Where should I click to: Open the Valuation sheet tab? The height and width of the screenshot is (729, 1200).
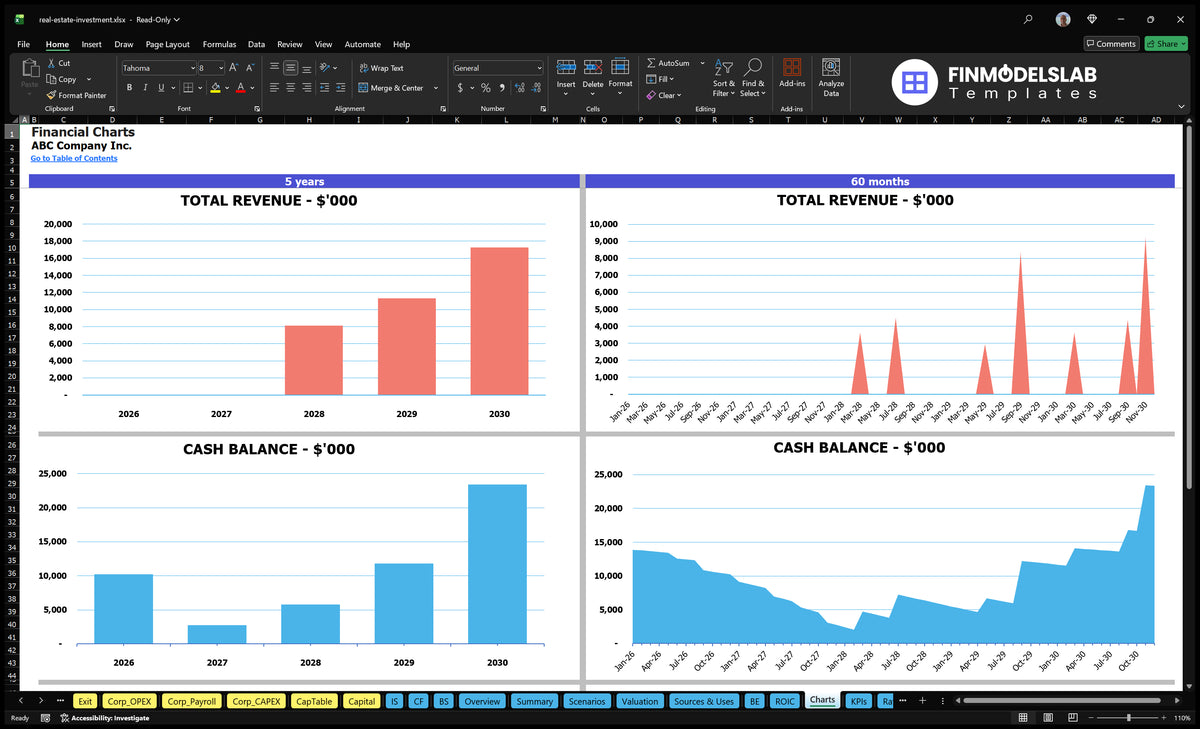tap(640, 701)
